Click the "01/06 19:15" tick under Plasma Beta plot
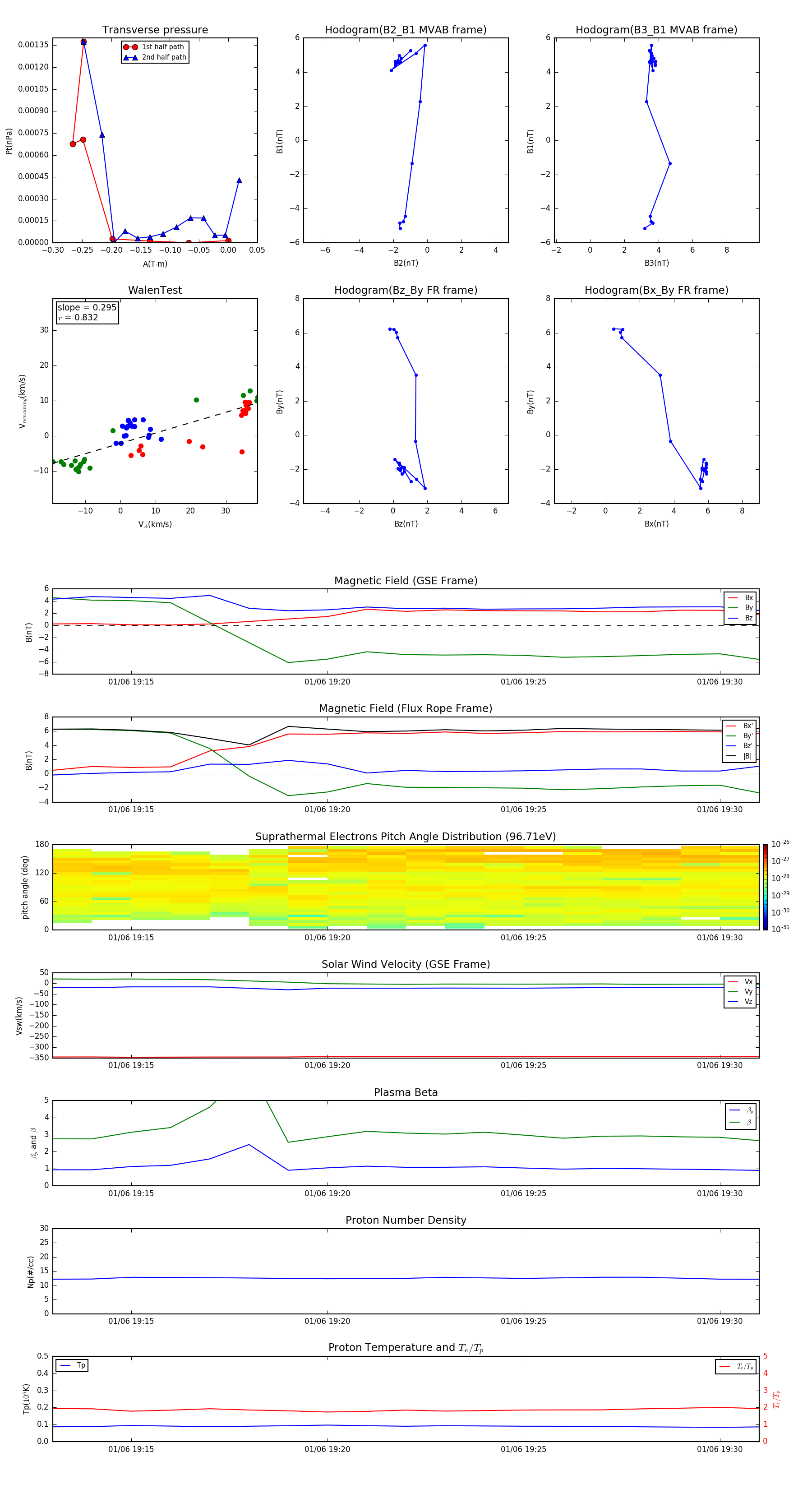Image resolution: width=812 pixels, height=1489 pixels. (x=131, y=1193)
